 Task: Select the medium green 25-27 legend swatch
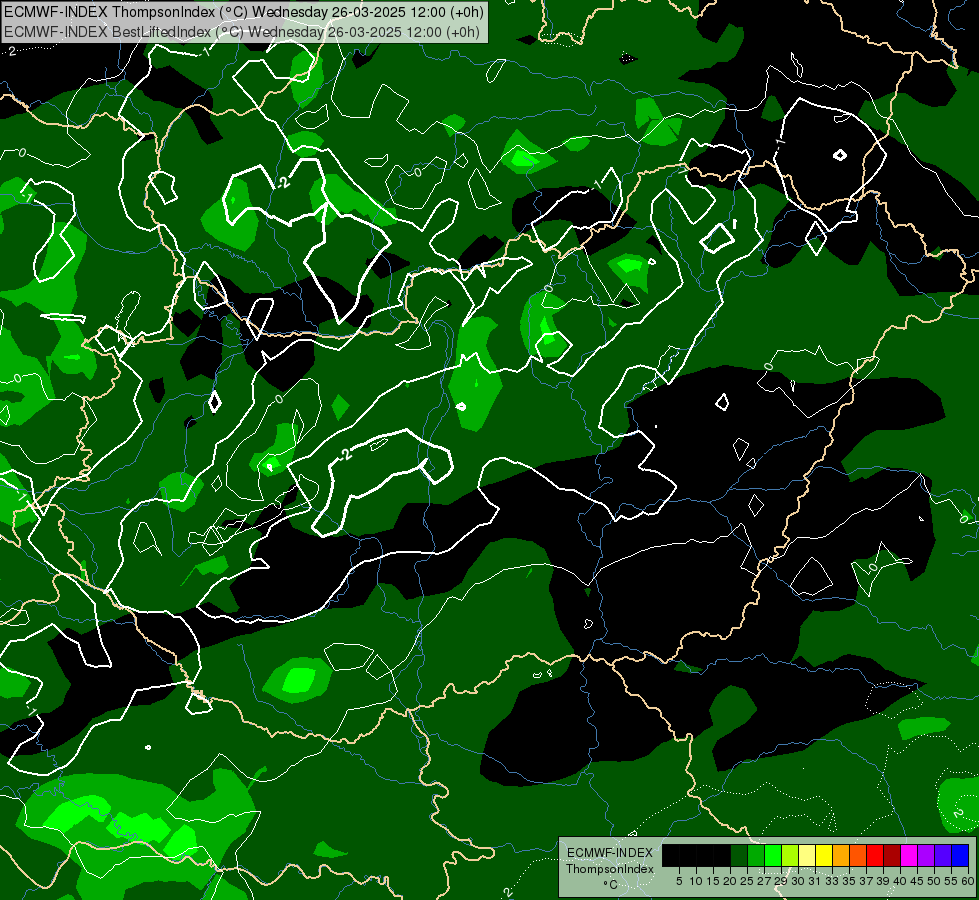(x=756, y=855)
